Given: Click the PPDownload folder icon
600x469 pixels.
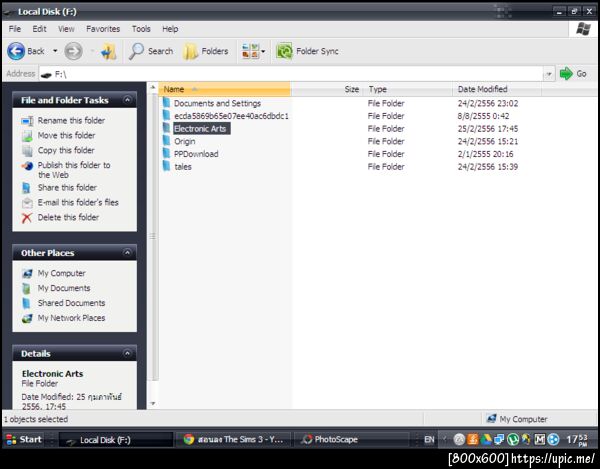Looking at the screenshot, I should click(166, 153).
